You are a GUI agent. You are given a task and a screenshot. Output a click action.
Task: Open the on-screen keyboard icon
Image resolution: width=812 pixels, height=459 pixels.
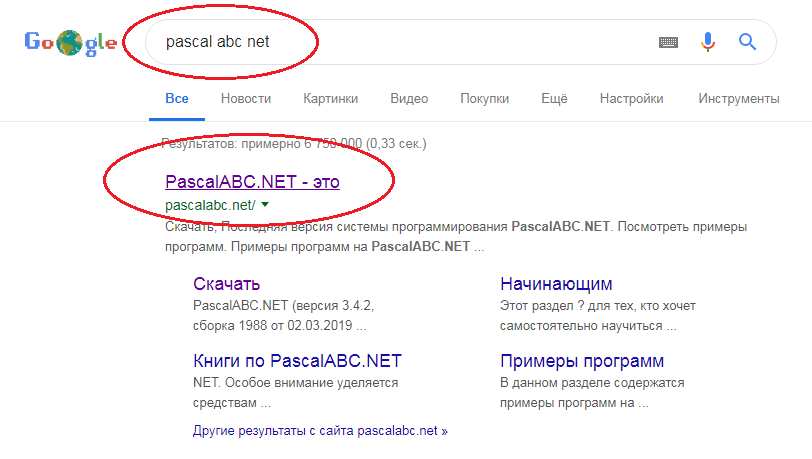pos(668,42)
